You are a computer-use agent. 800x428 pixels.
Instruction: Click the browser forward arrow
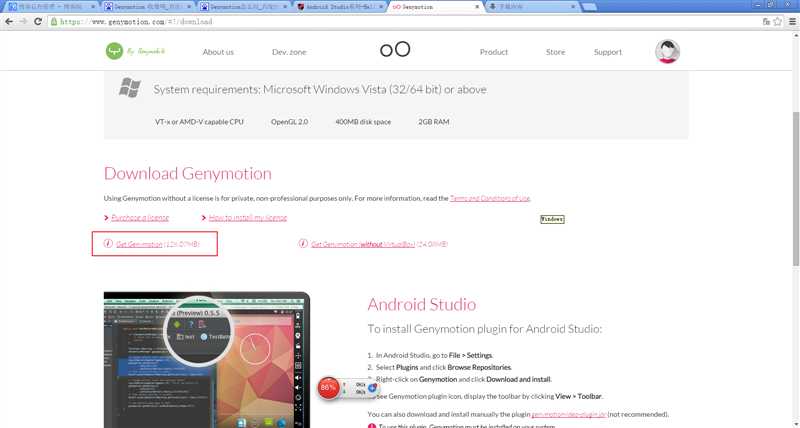pyautogui.click(x=23, y=21)
